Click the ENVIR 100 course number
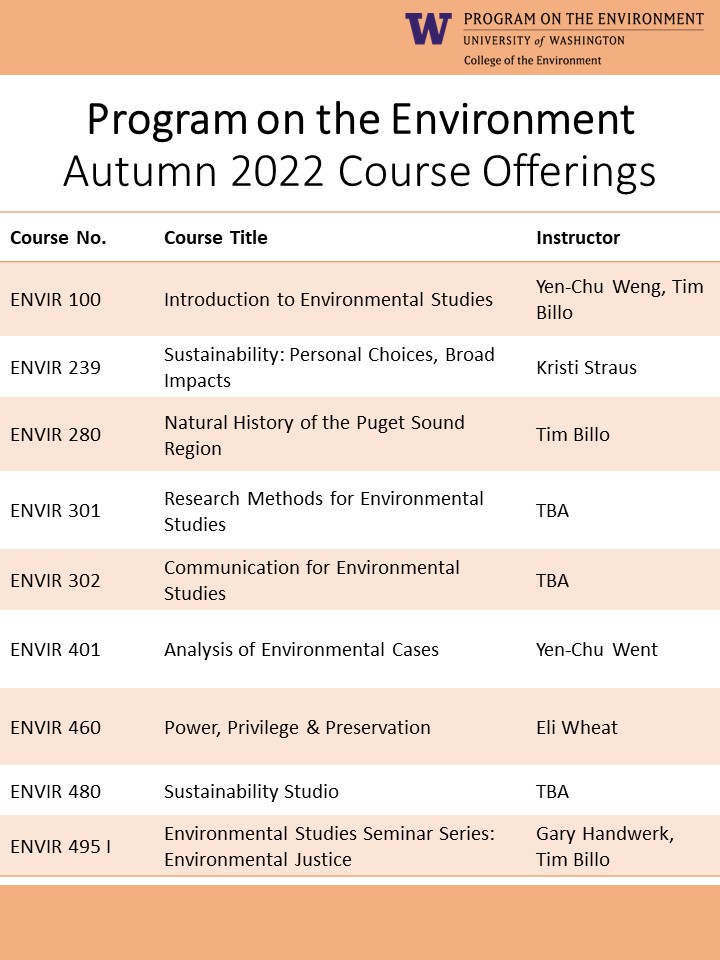 pyautogui.click(x=56, y=299)
